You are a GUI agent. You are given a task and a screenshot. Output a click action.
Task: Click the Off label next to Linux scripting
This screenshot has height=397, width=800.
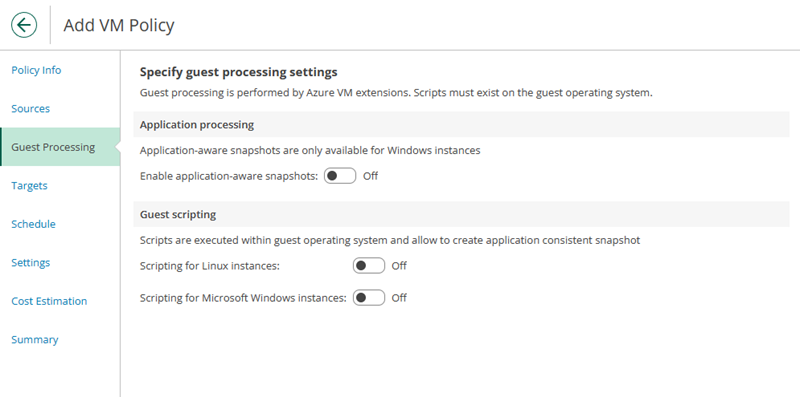tap(399, 266)
